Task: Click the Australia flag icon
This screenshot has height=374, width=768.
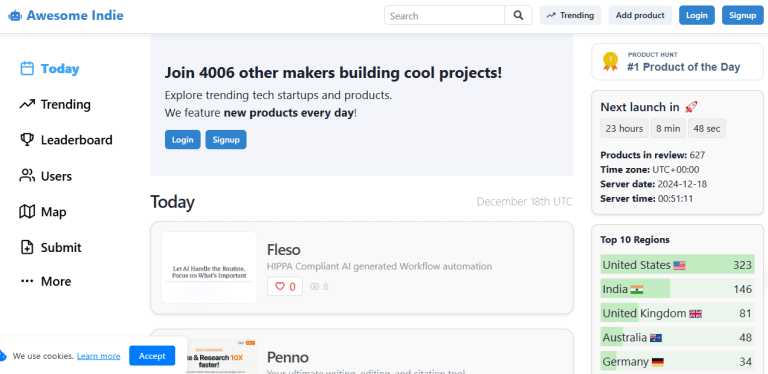Action: (656, 338)
